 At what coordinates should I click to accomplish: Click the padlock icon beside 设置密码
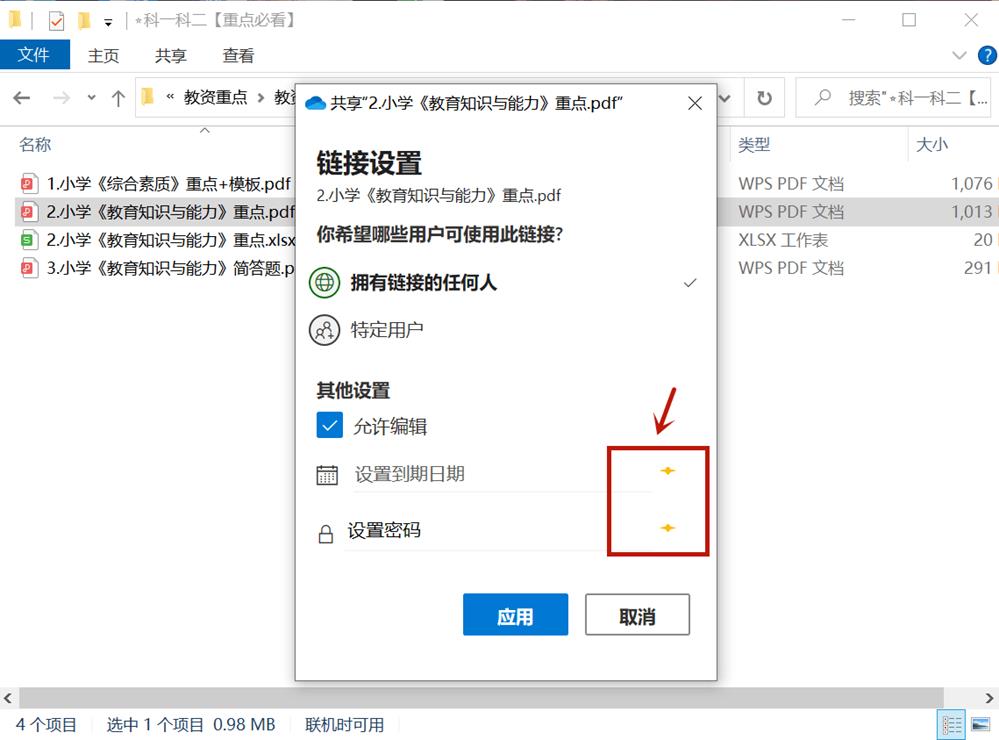[x=326, y=531]
